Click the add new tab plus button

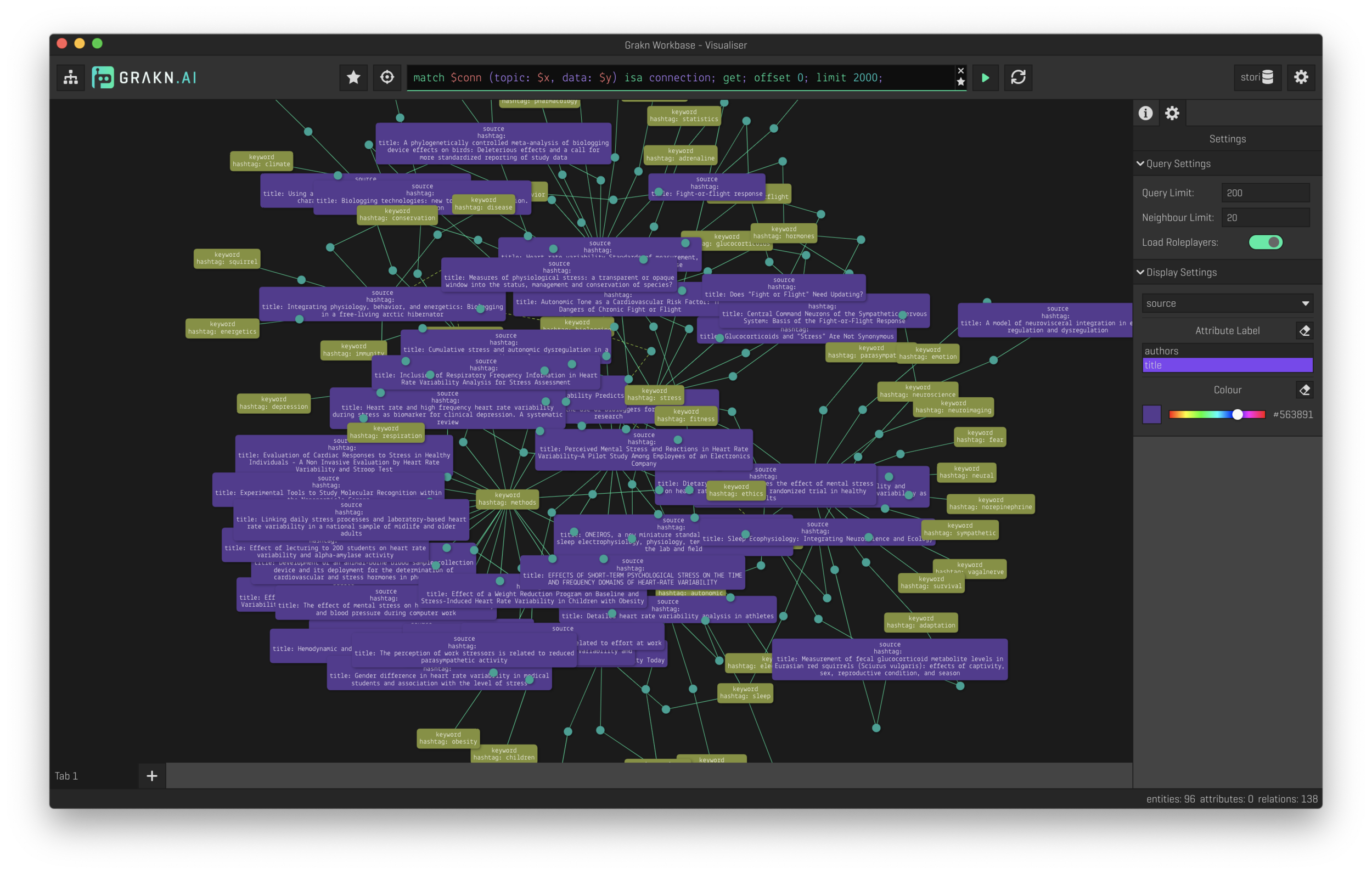[x=151, y=775]
